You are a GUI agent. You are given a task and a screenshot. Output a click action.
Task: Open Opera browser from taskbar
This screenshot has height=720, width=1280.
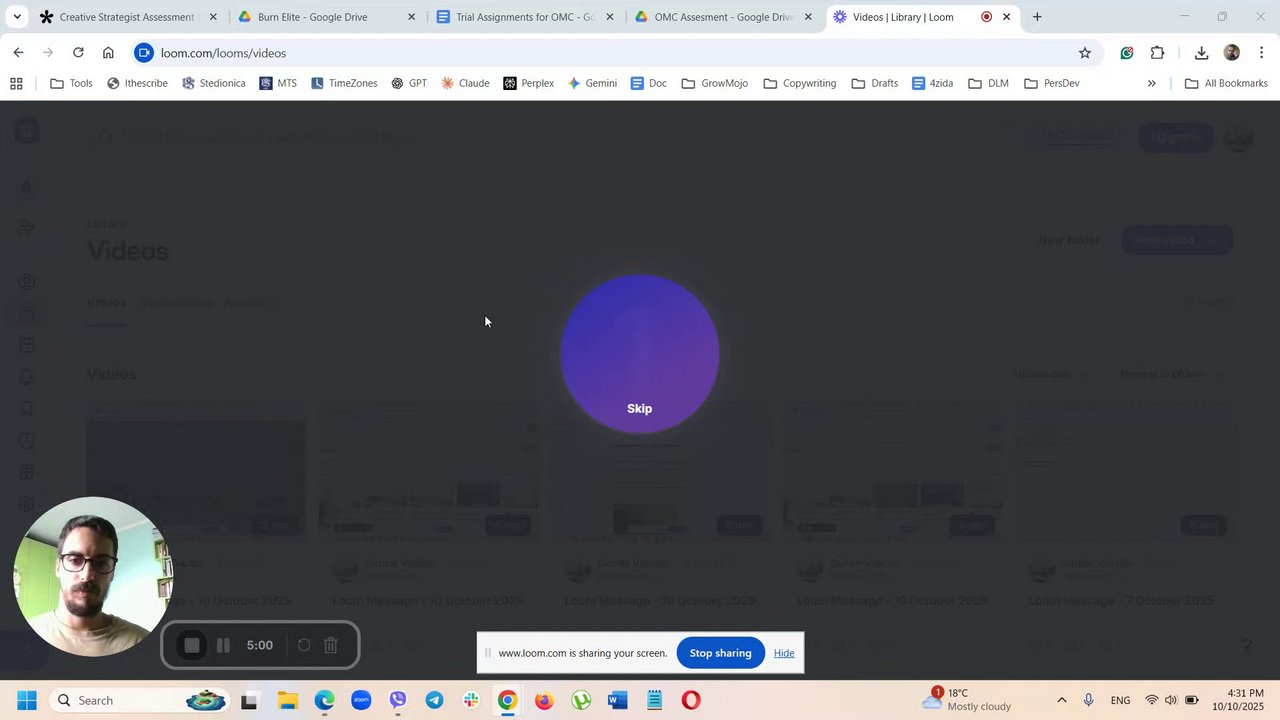691,700
